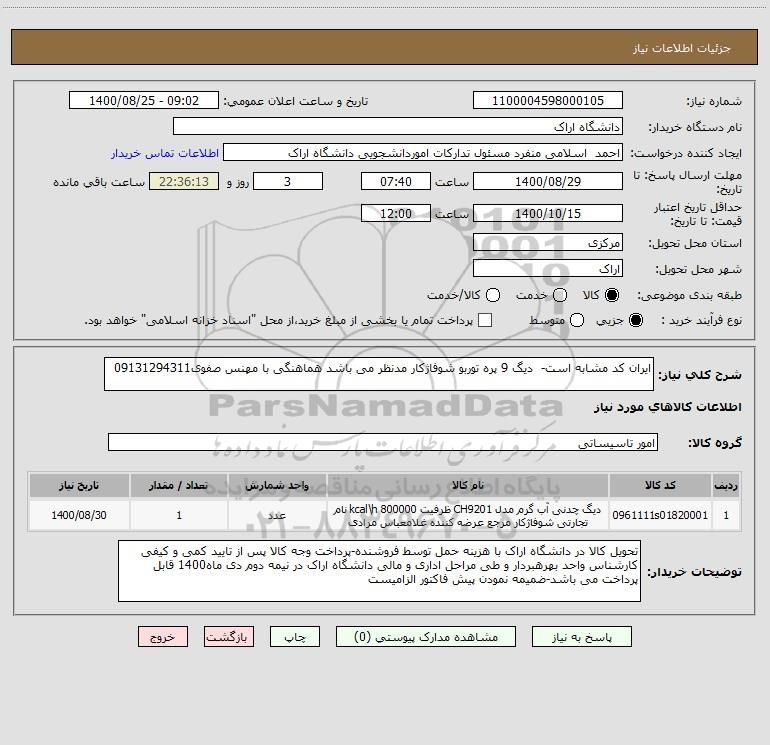The width and height of the screenshot is (770, 745).
Task: Select the کالا/خدمت radio button
Action: [493, 295]
